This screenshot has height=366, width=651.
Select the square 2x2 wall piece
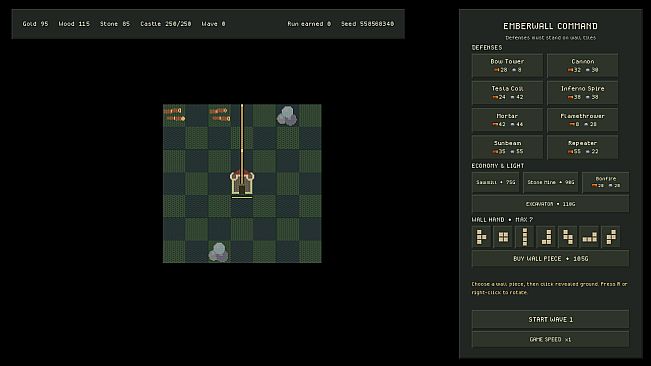pos(503,237)
